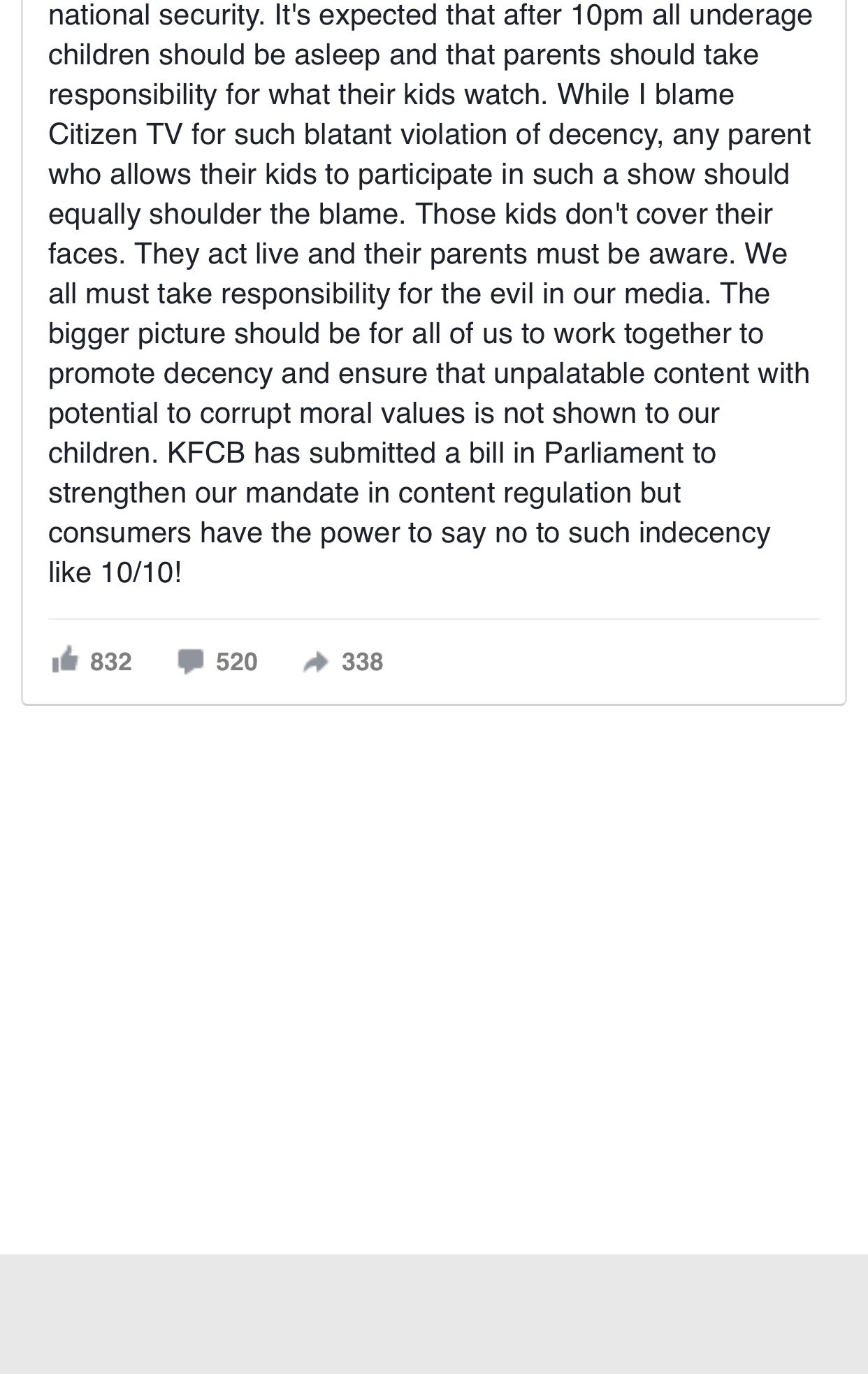The image size is (868, 1374).
Task: Click the divider line above the reaction counts
Action: click(433, 619)
